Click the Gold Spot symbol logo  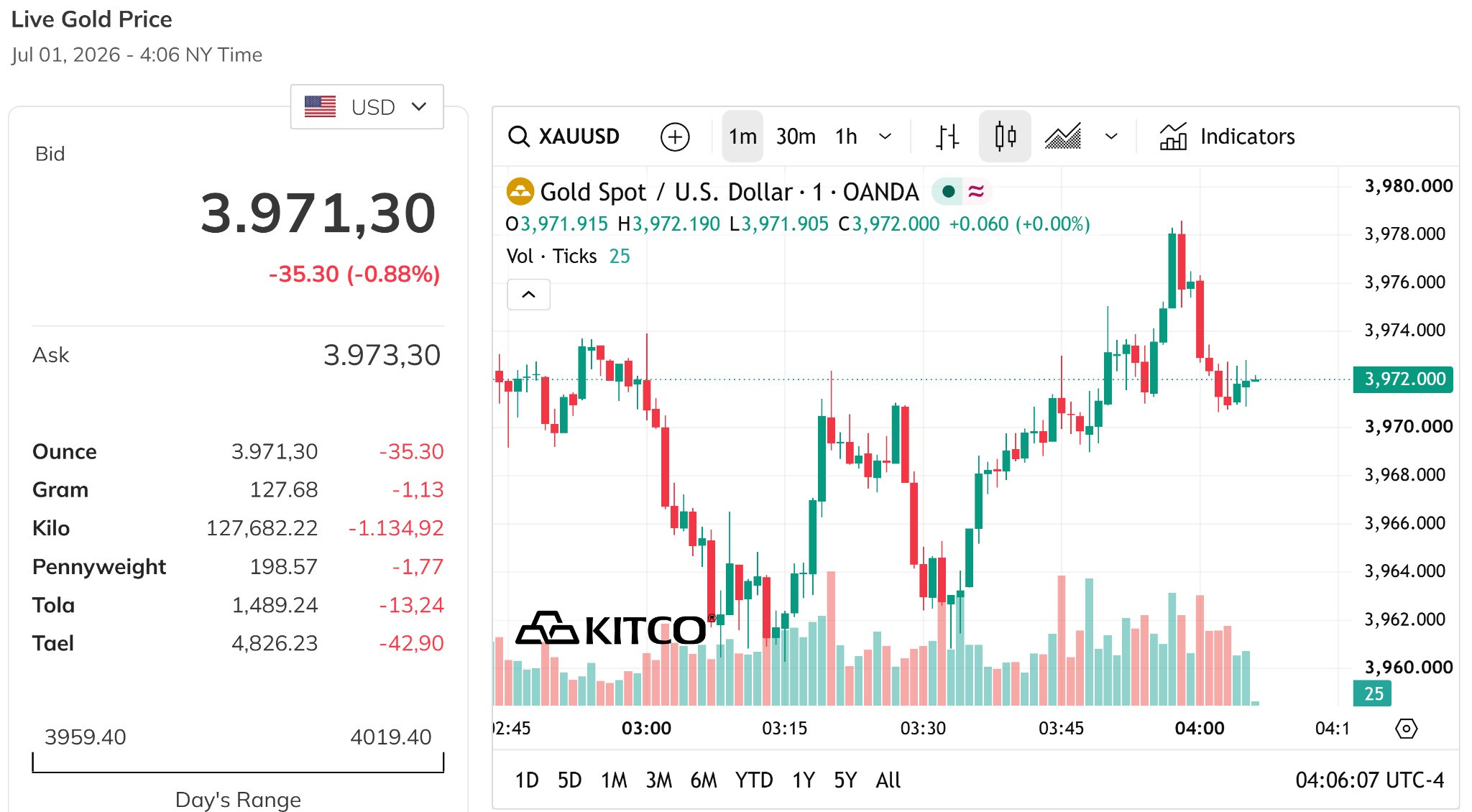[x=520, y=192]
